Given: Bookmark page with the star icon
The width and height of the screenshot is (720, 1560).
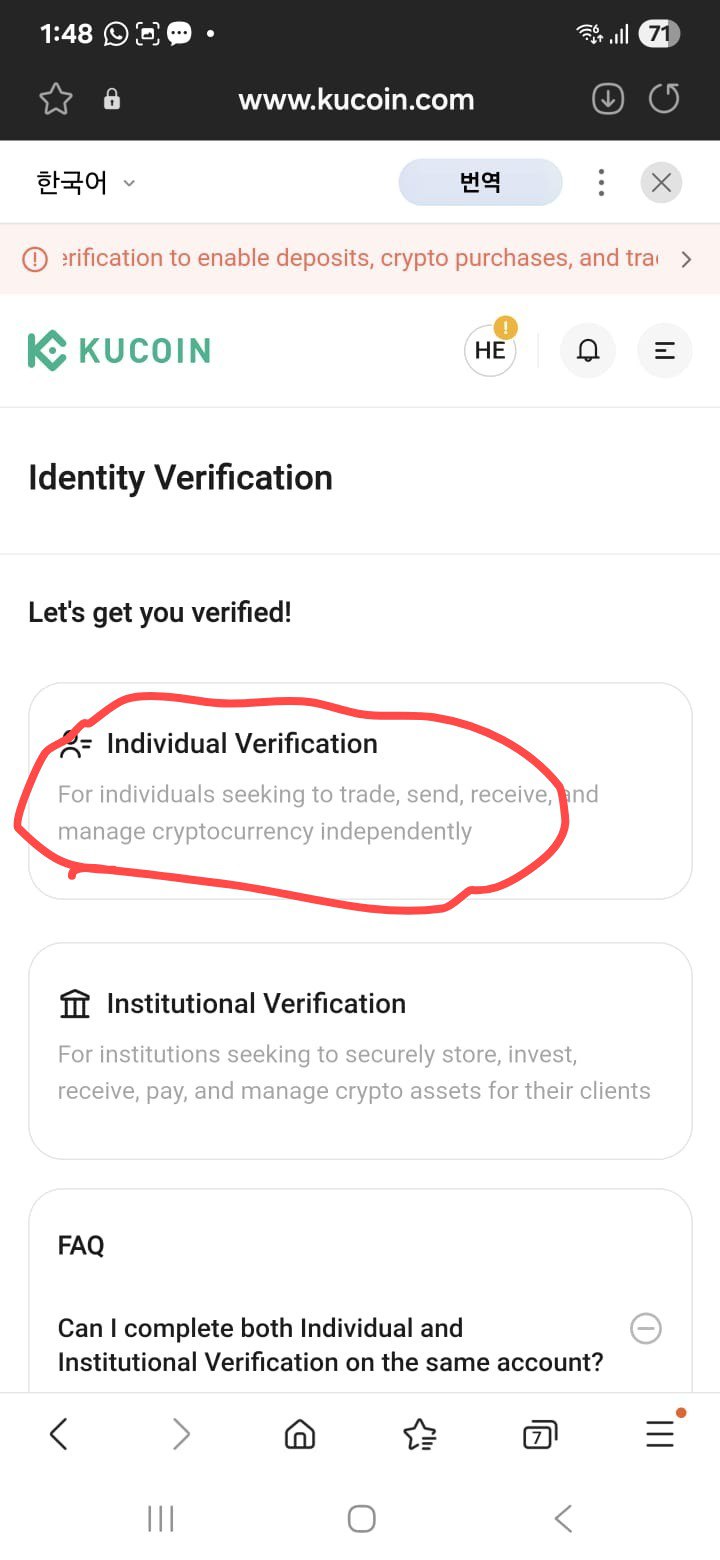Looking at the screenshot, I should click(x=56, y=99).
